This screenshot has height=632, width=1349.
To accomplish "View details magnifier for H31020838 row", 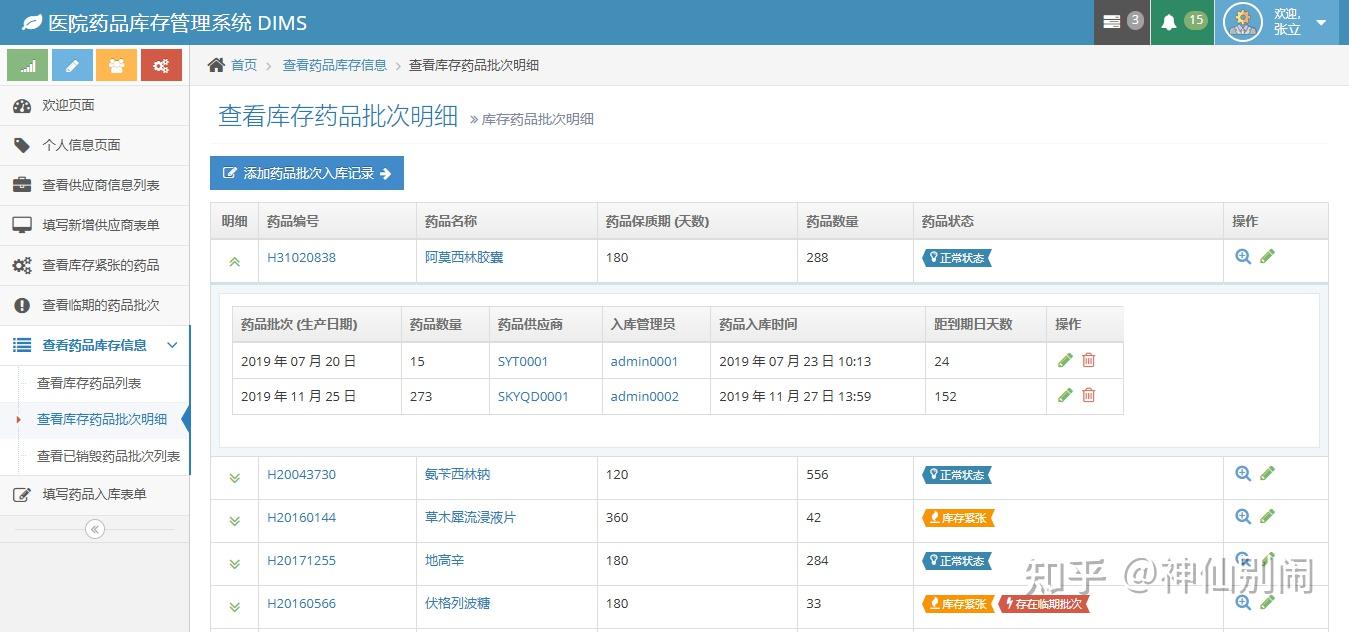I will pos(1243,256).
